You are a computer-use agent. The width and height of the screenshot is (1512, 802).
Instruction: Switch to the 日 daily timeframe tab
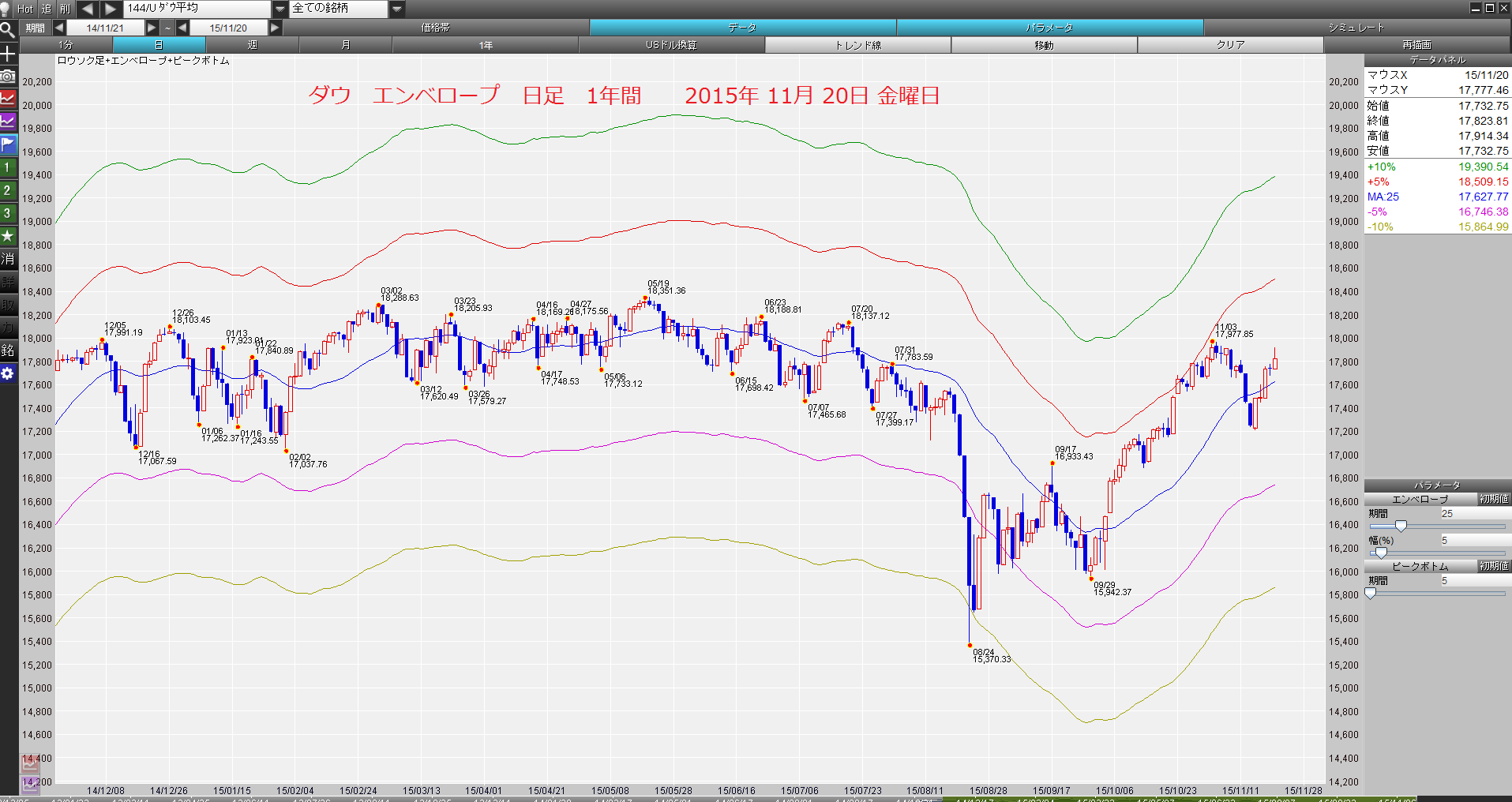(x=159, y=45)
